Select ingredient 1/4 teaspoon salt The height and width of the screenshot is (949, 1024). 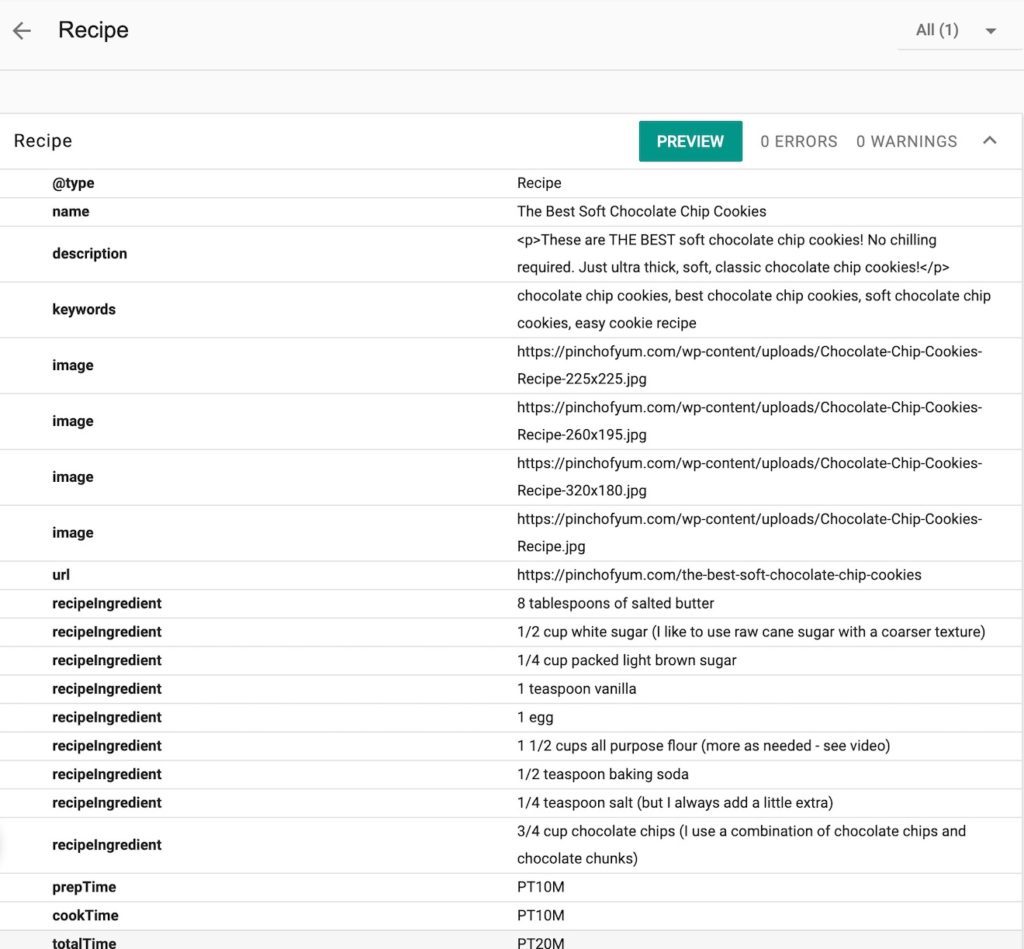pyautogui.click(x=675, y=803)
